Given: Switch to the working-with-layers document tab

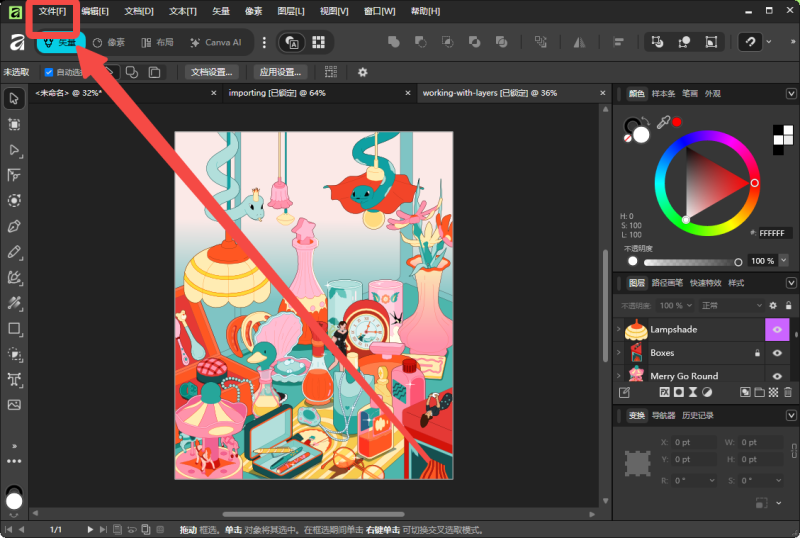Looking at the screenshot, I should click(489, 93).
